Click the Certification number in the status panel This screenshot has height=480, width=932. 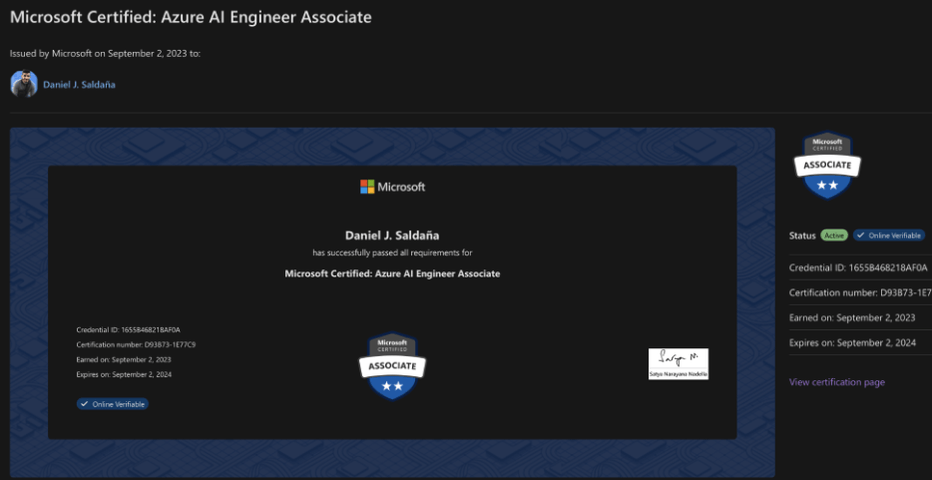[859, 292]
